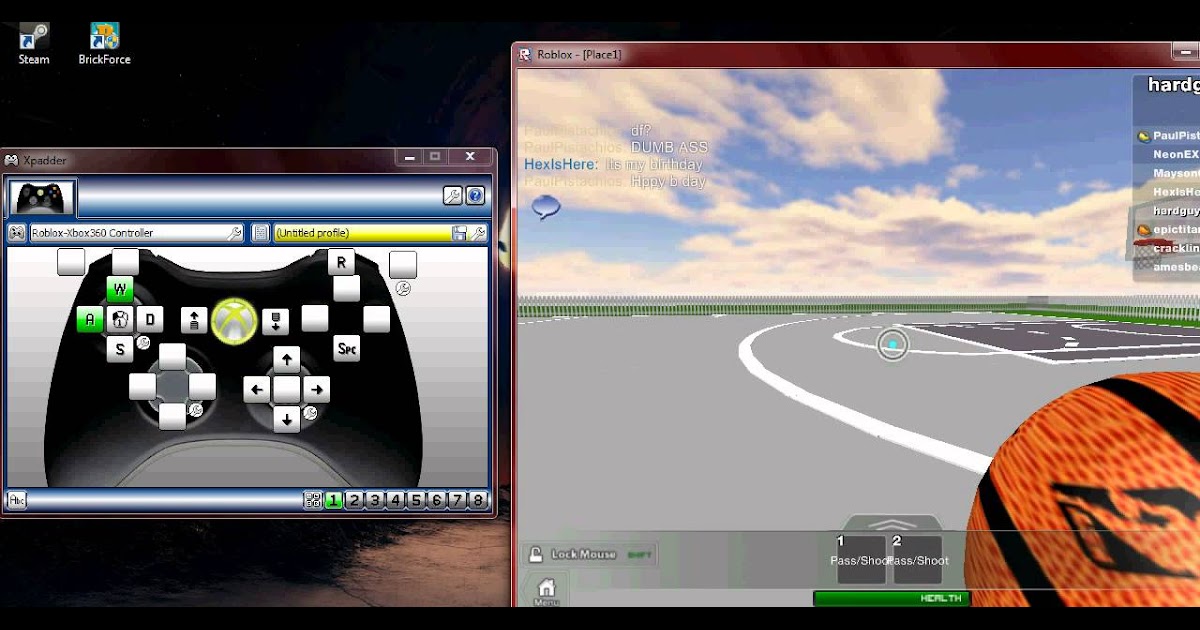Click the S key on left stick
Screen dimensions: 1200x630
[x=120, y=349]
